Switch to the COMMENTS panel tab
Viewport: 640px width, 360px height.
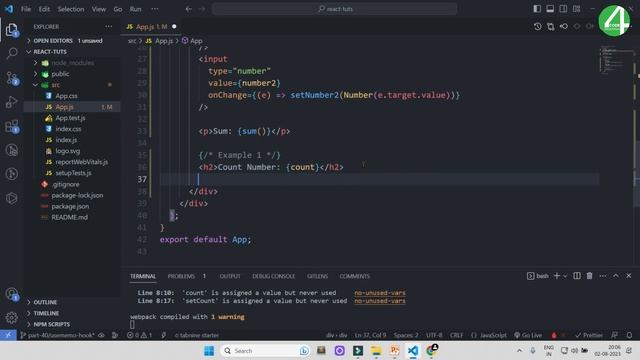[354, 276]
